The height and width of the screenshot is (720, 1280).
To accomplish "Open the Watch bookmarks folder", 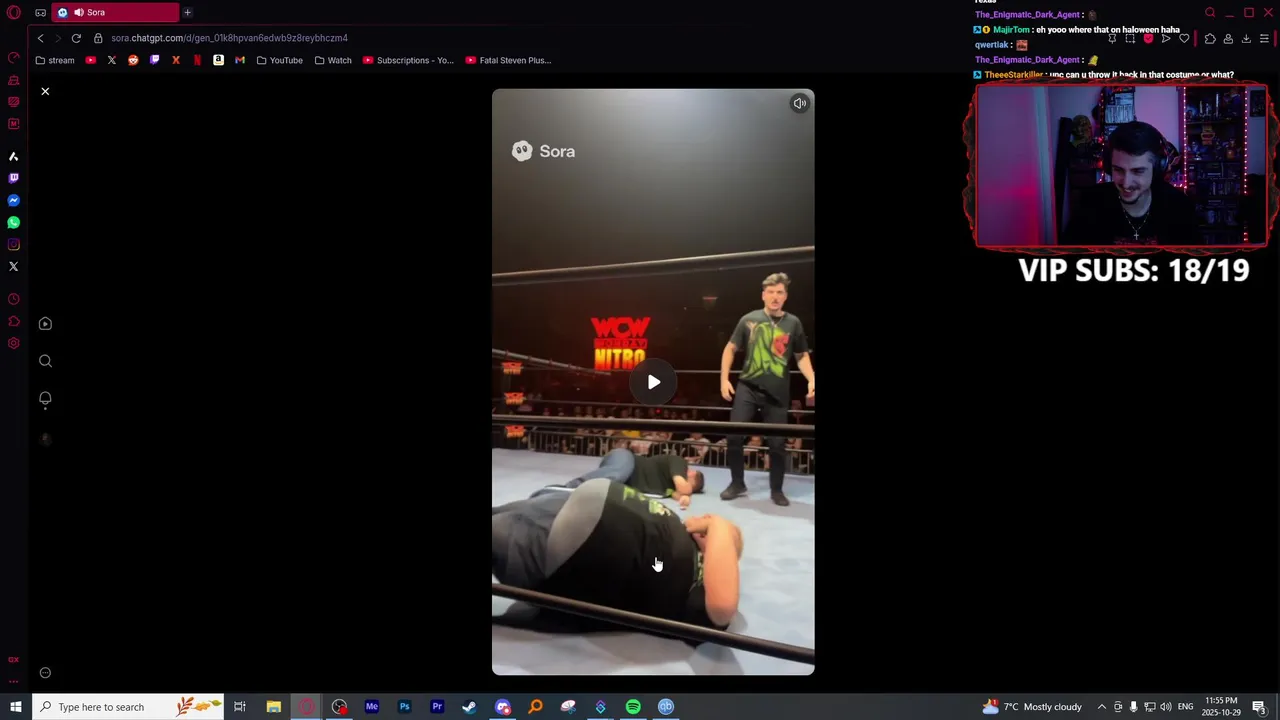I will coord(333,60).
